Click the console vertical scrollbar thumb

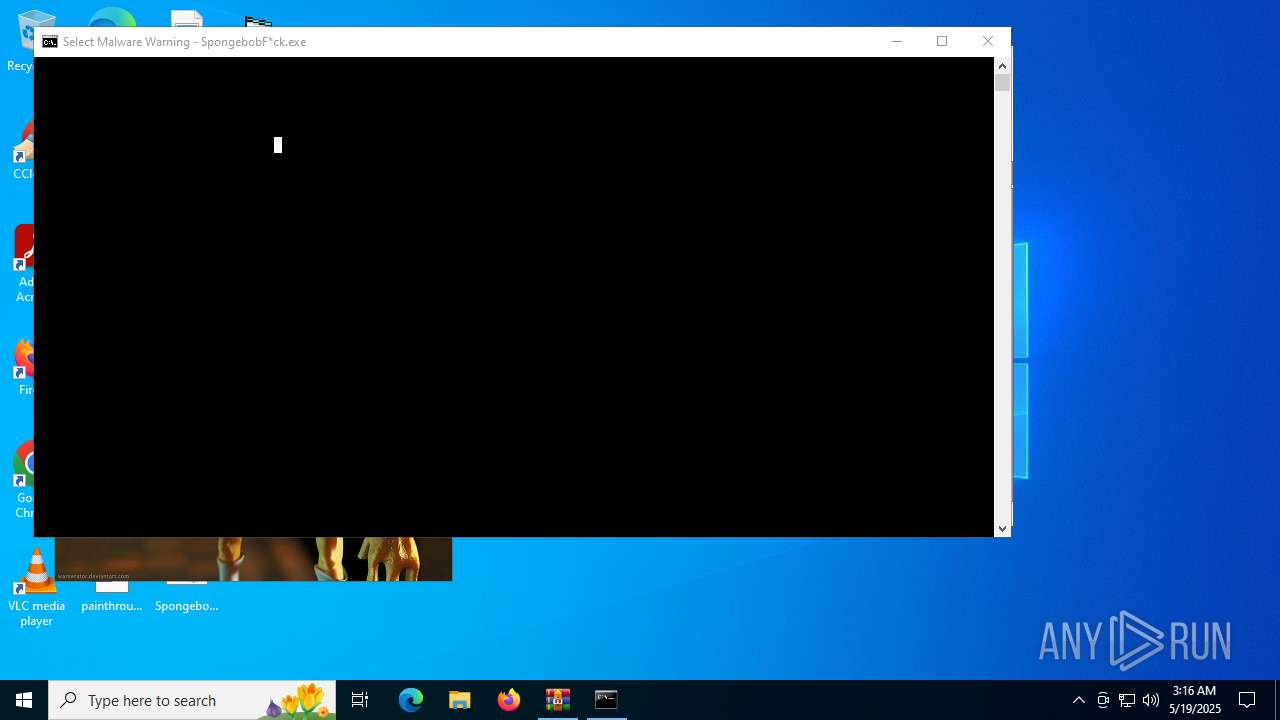click(x=1002, y=83)
